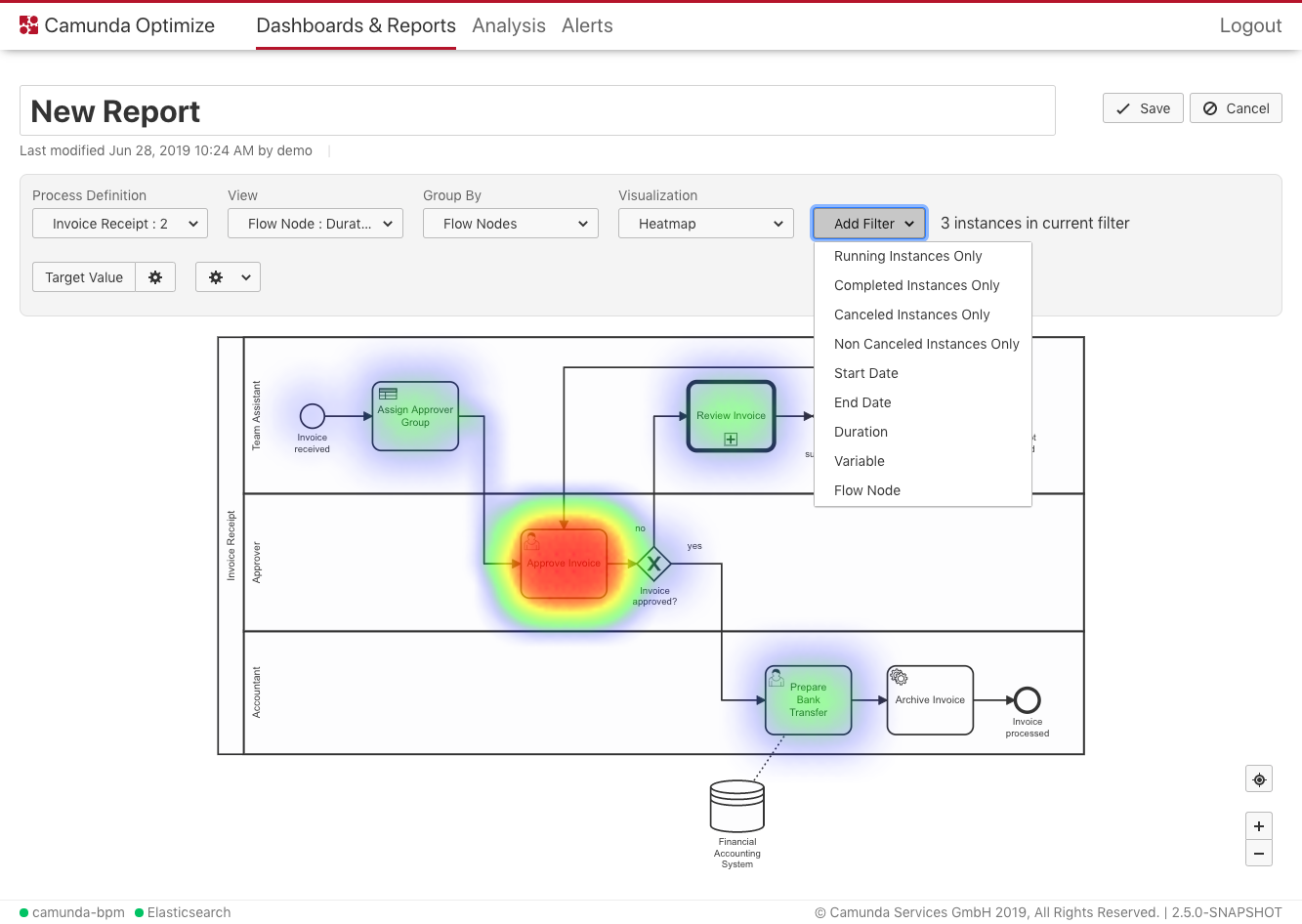Open the Group By dropdown
The height and width of the screenshot is (924, 1302).
point(511,224)
